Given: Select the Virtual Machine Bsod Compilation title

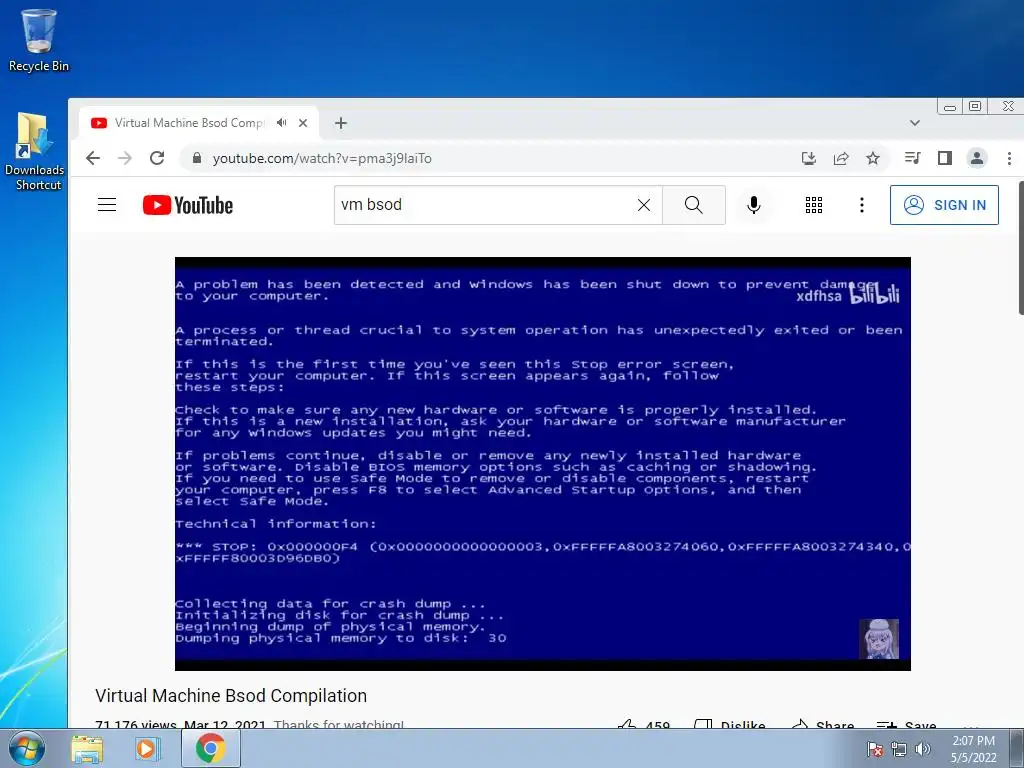Looking at the screenshot, I should (x=231, y=696).
